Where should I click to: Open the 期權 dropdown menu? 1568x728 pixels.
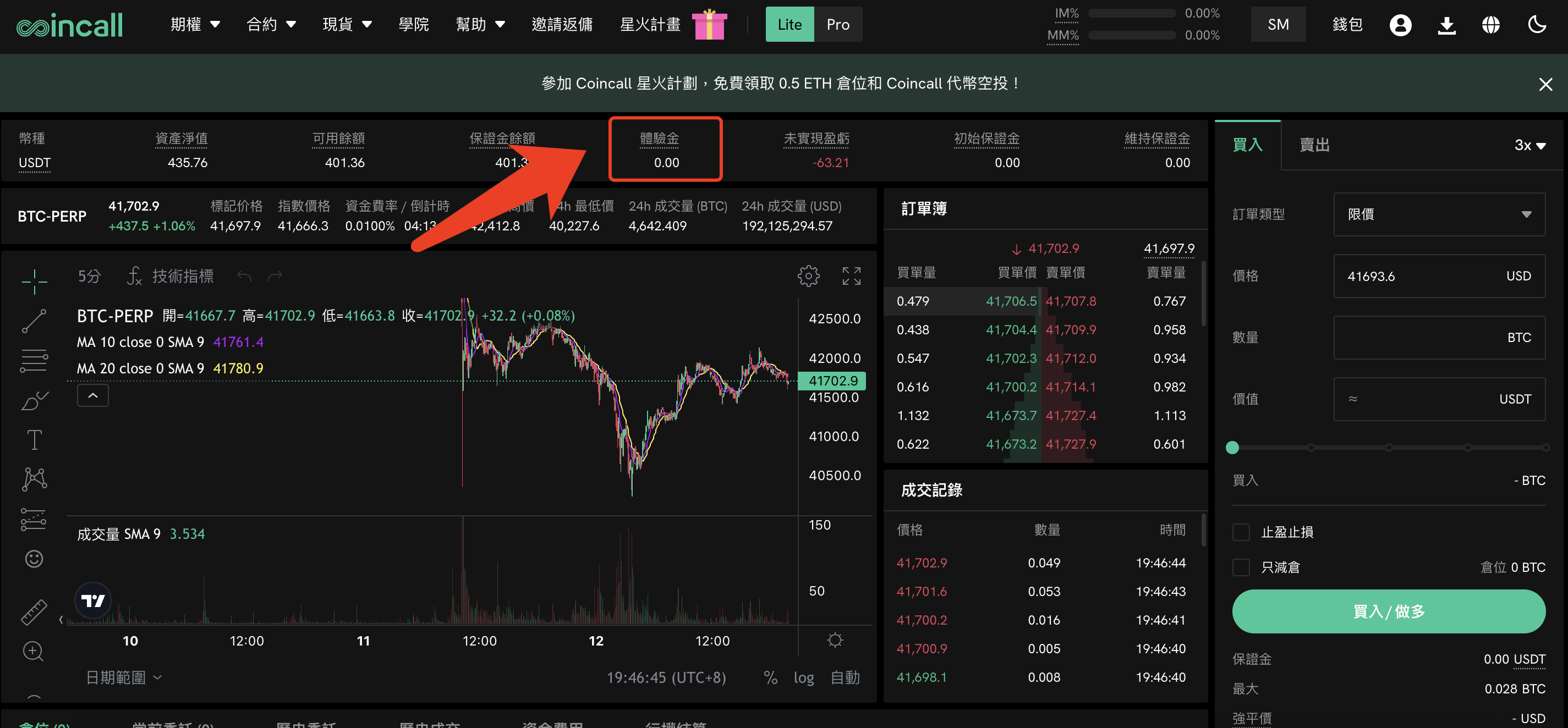click(195, 24)
